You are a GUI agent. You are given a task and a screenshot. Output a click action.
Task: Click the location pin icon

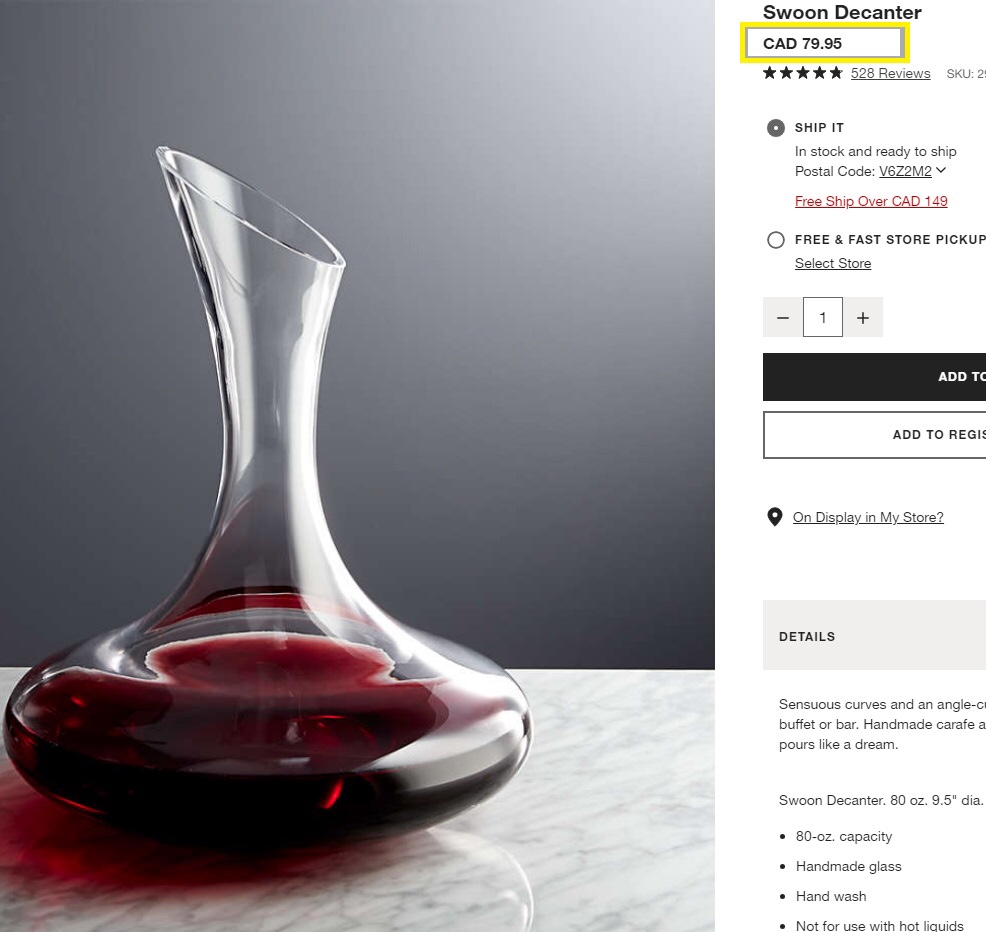[x=775, y=516]
